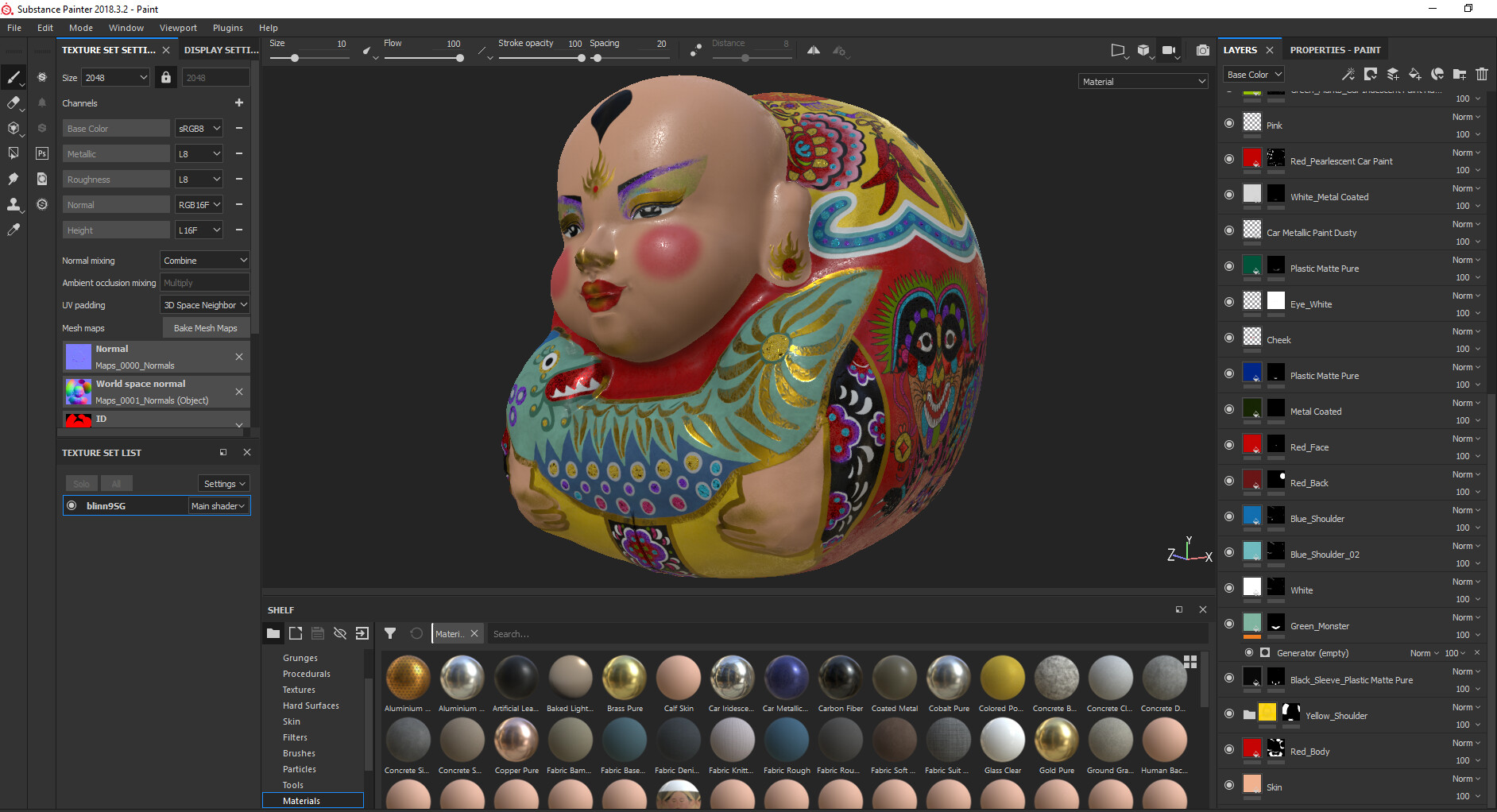The image size is (1497, 812).
Task: Hide the Green_Monster layer
Action: 1229,624
